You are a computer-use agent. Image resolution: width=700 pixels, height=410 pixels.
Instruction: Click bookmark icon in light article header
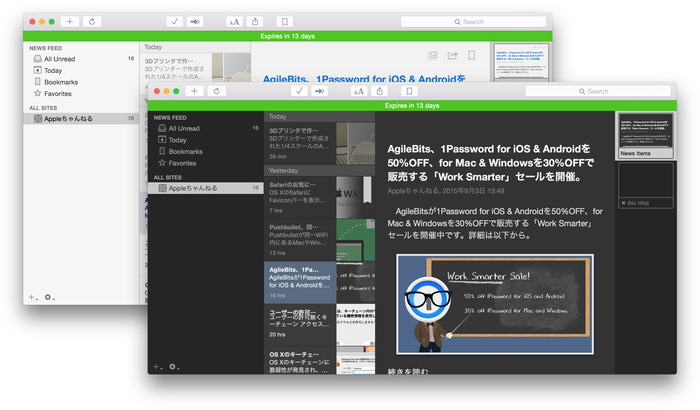[471, 55]
